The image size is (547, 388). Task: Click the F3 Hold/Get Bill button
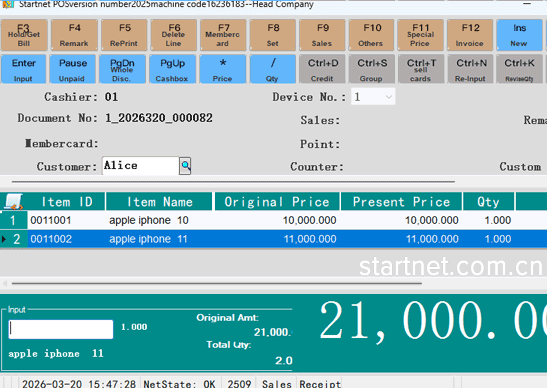pos(24,35)
